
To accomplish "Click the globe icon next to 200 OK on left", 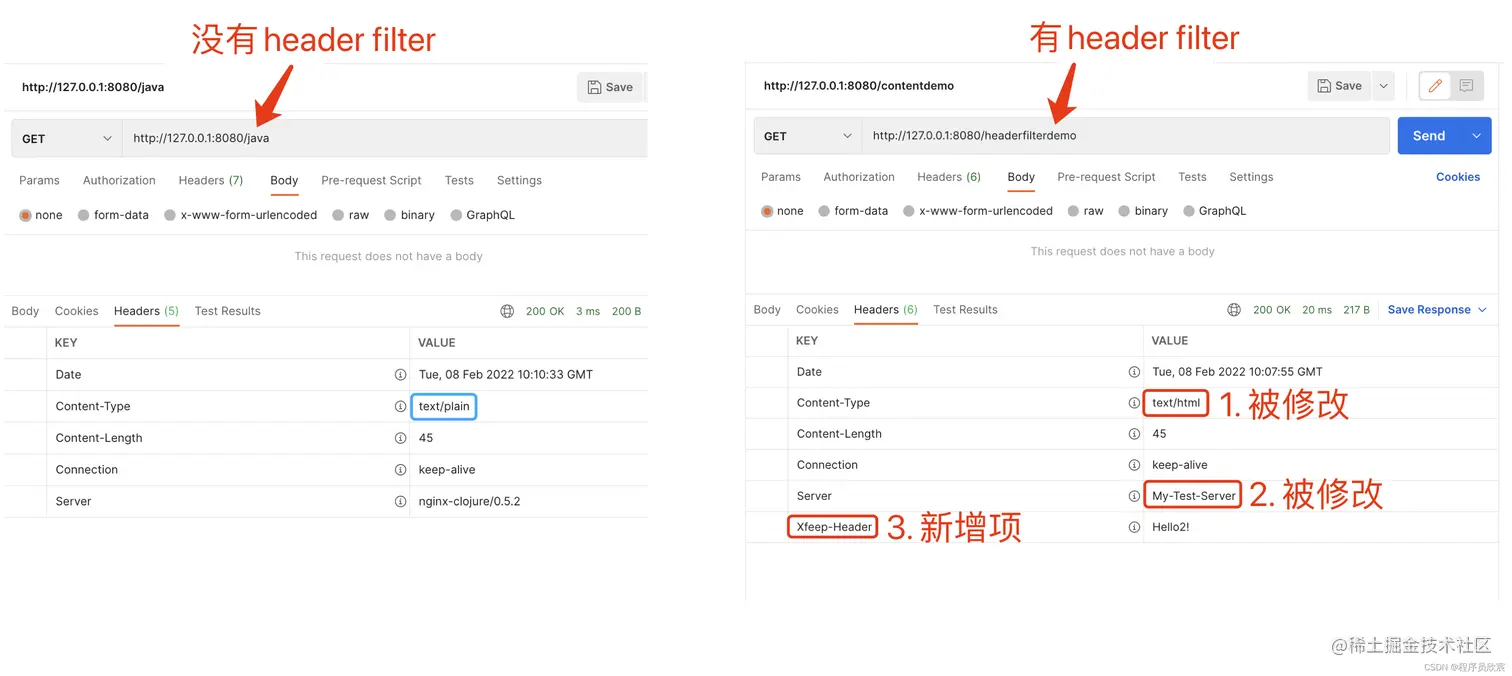I will 507,311.
